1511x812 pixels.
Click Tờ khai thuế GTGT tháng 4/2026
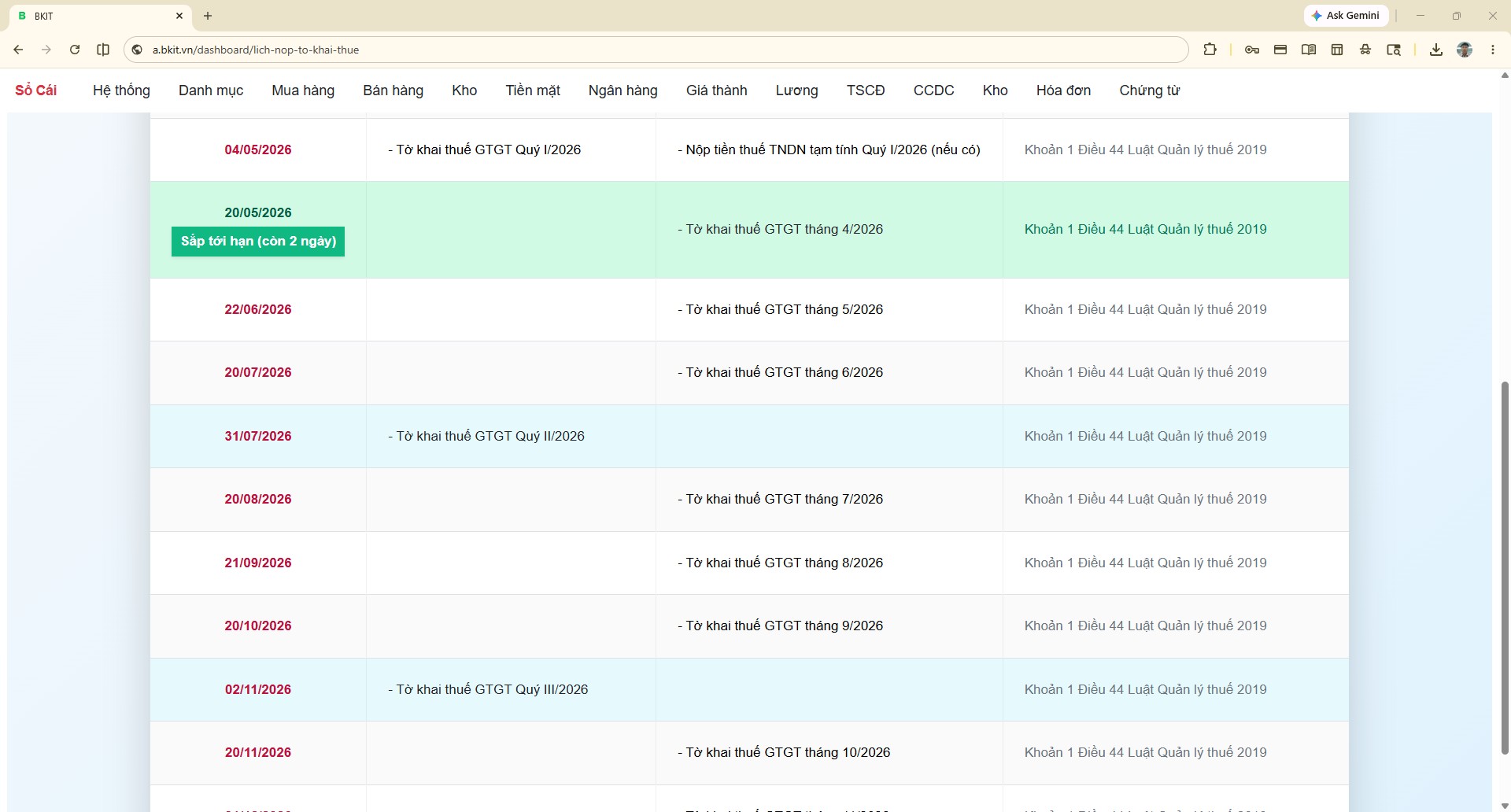tap(781, 229)
